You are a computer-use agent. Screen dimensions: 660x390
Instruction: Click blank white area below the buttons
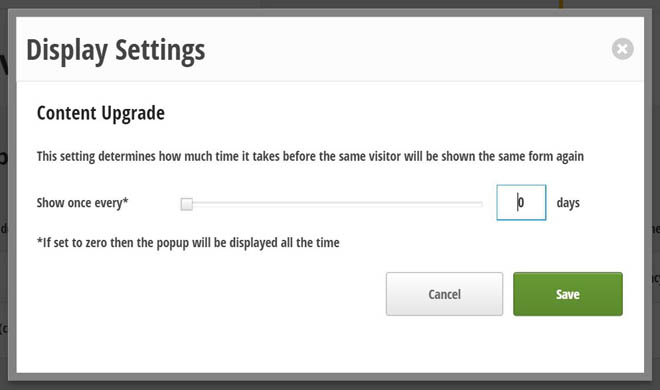330,345
